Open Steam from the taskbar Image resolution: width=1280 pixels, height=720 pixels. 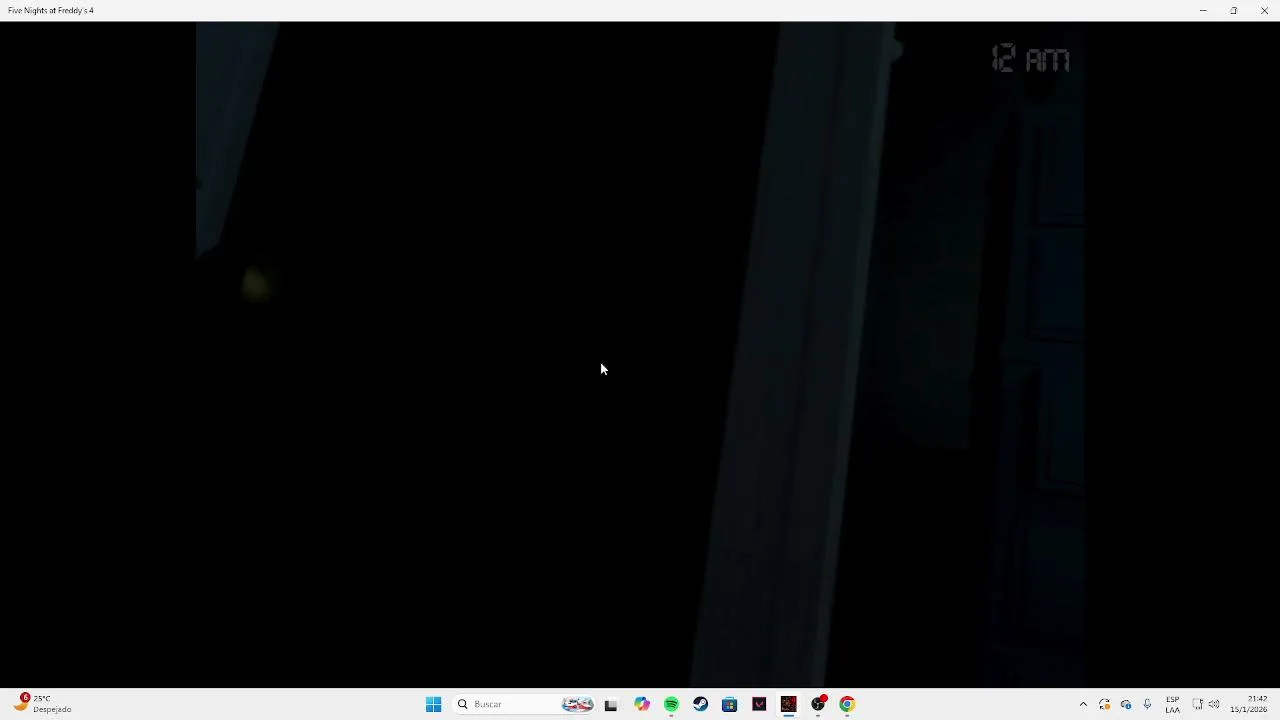(x=701, y=704)
